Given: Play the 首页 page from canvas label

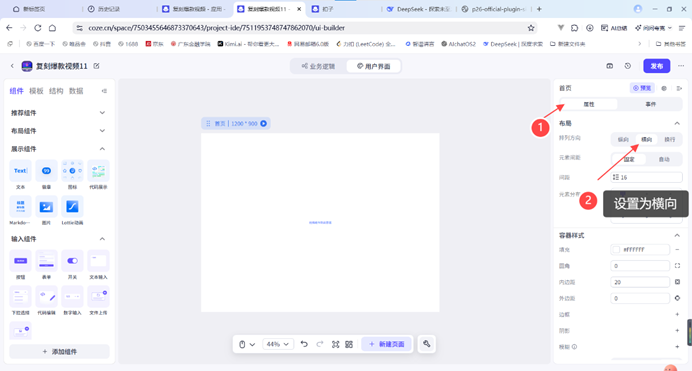Looking at the screenshot, I should coord(263,124).
